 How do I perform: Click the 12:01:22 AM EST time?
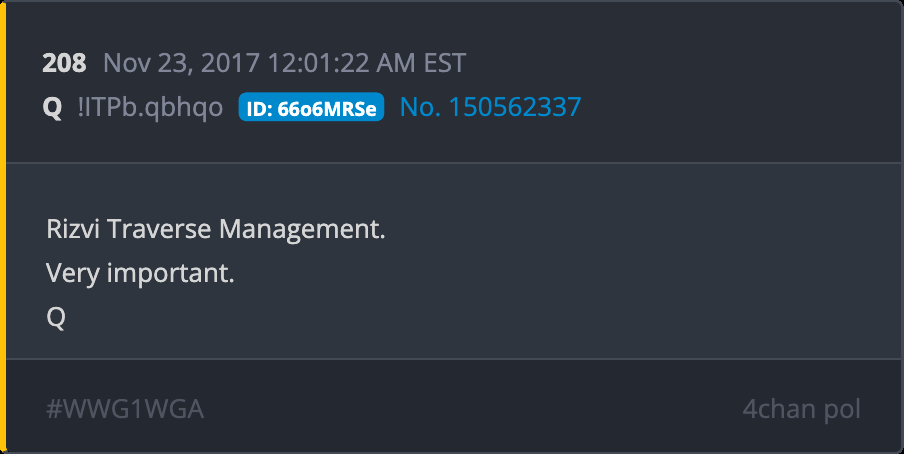367,63
